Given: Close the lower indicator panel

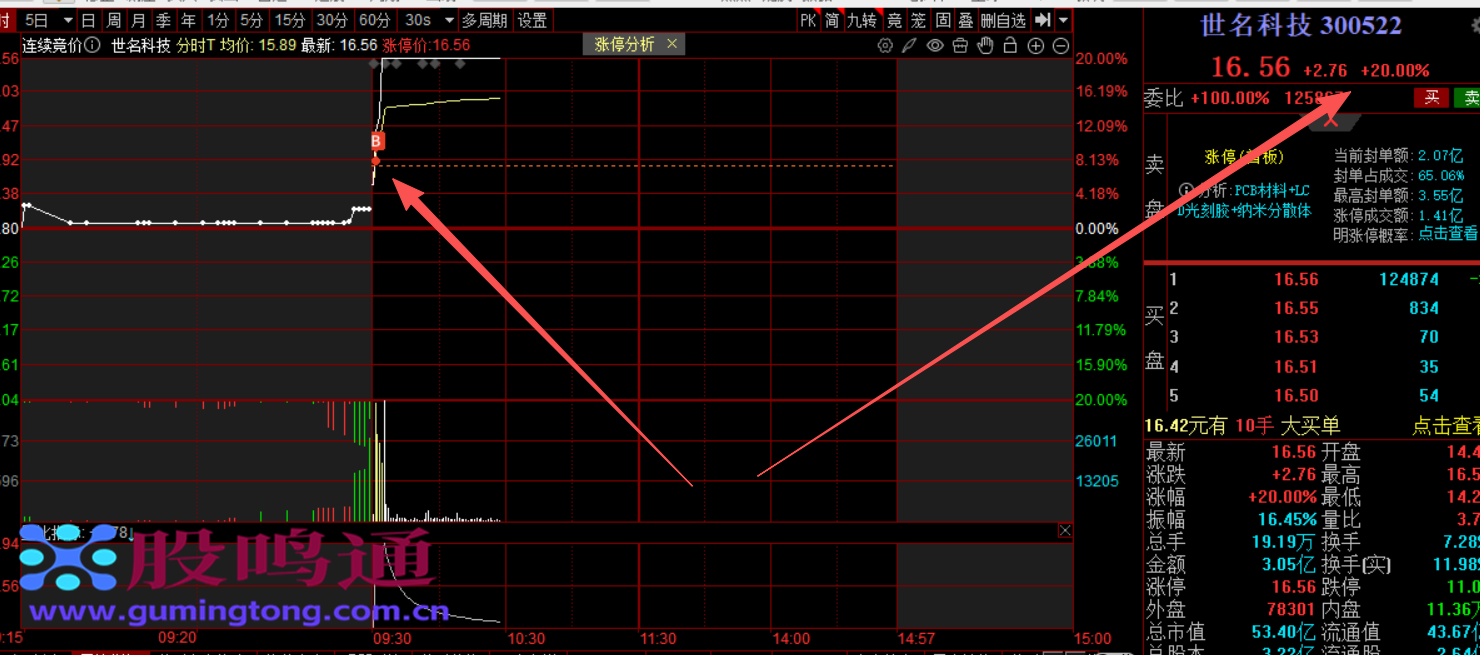Looking at the screenshot, I should (x=1065, y=531).
